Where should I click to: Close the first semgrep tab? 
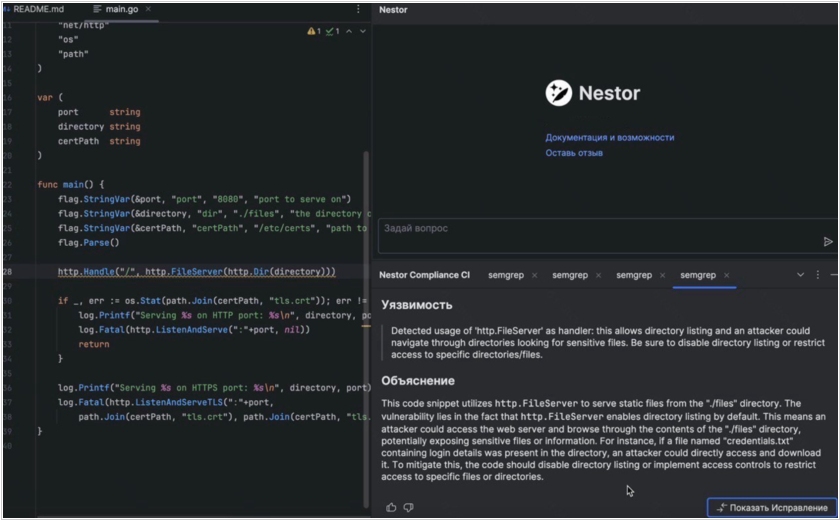click(x=534, y=275)
